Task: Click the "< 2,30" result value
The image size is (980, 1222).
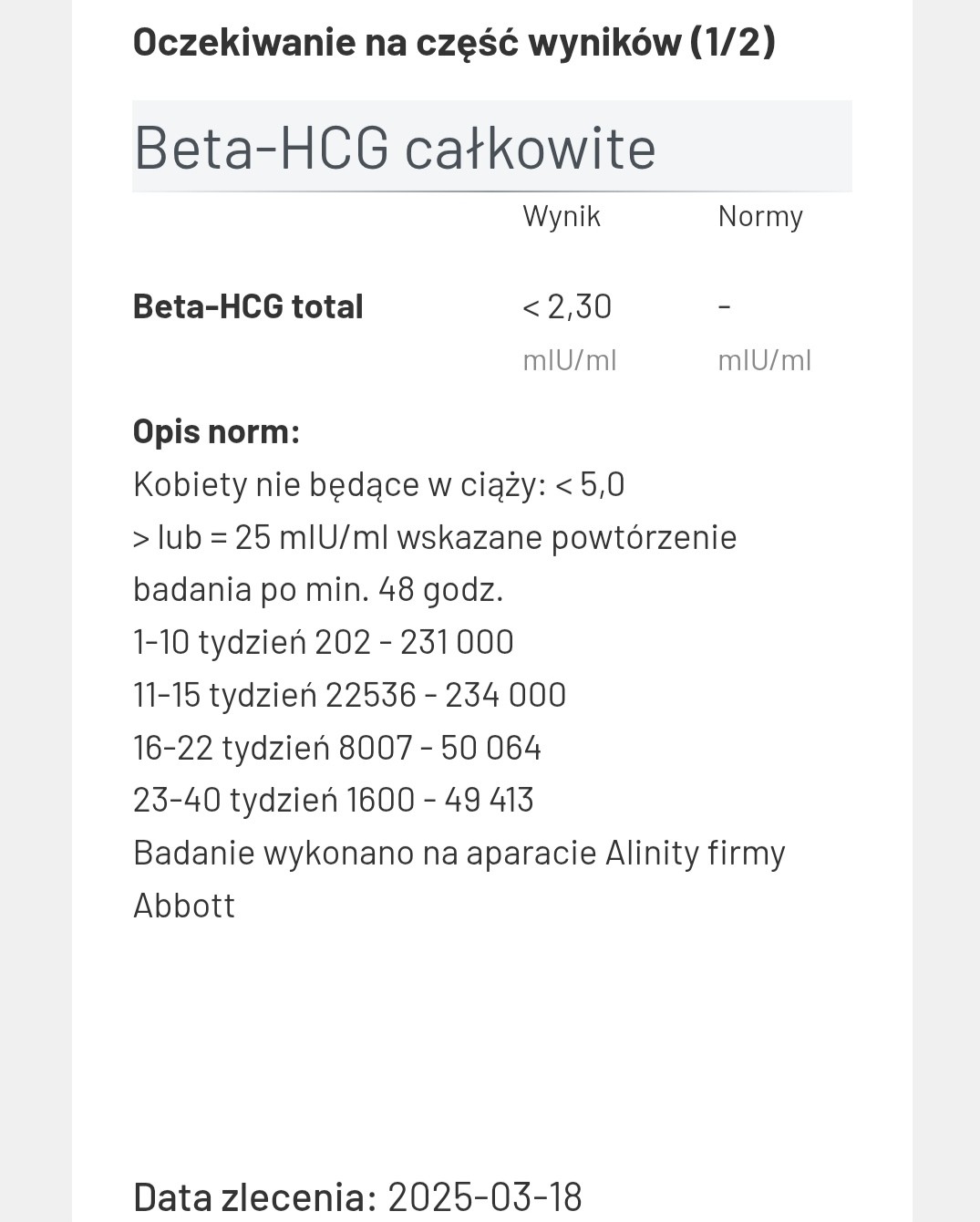Action: click(x=566, y=307)
